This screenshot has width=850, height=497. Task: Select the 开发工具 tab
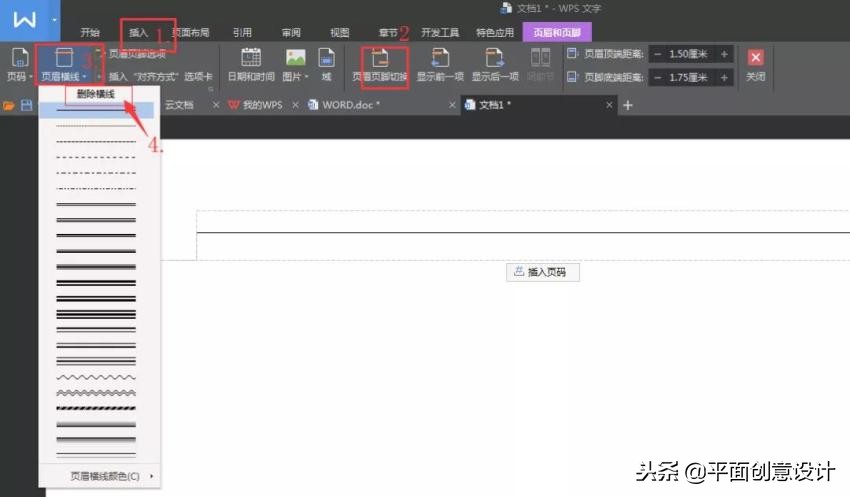coord(440,33)
